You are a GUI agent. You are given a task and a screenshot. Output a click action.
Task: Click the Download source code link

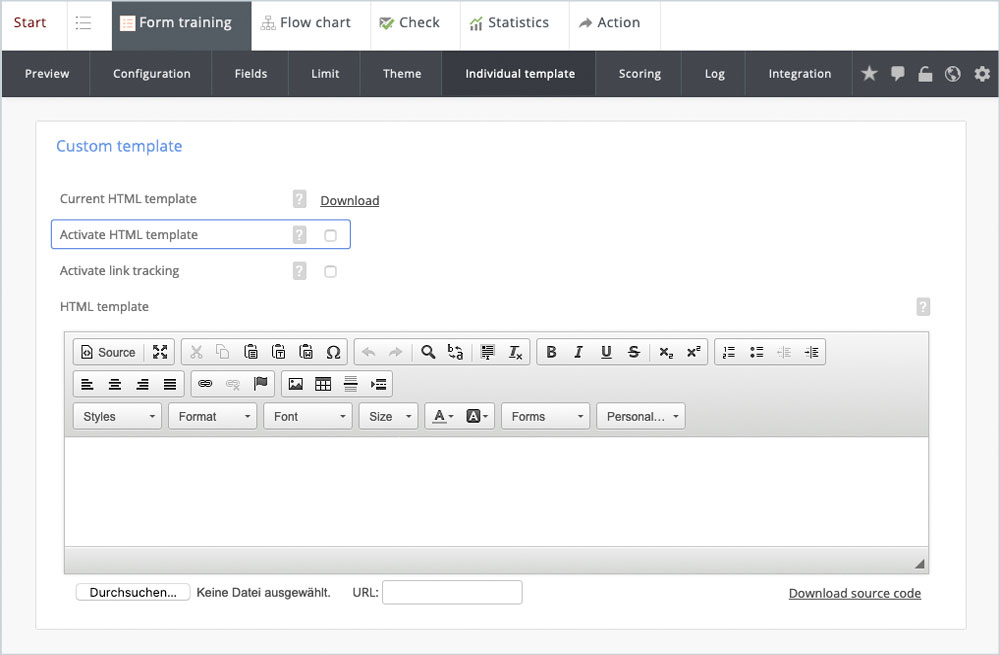(854, 594)
